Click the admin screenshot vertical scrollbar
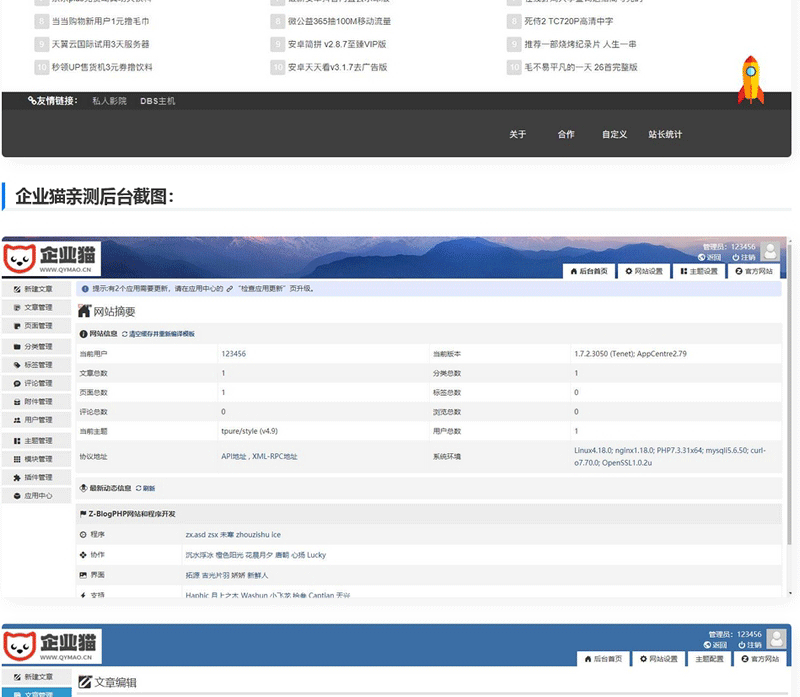800x697 pixels. tap(789, 393)
